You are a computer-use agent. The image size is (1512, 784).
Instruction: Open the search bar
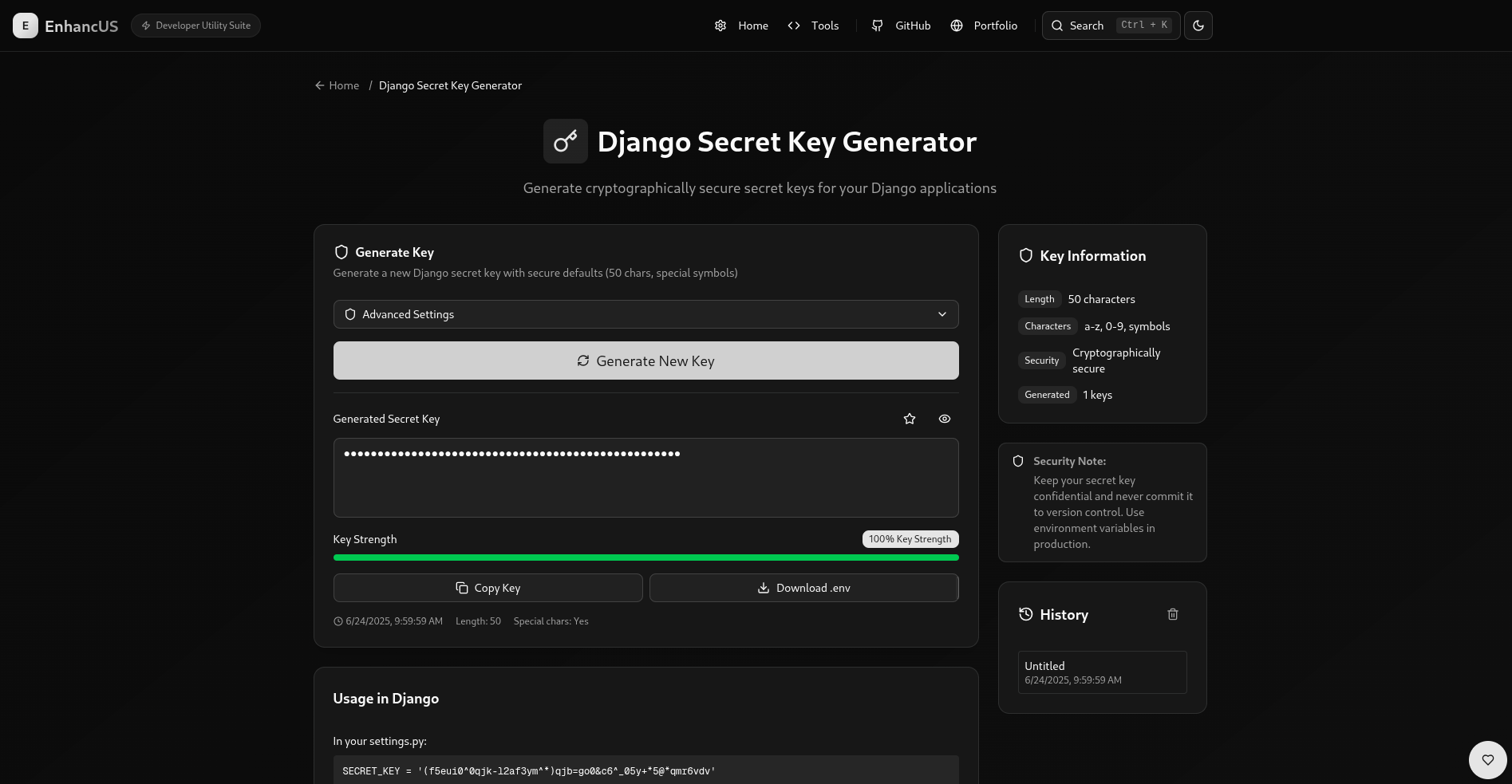tap(1110, 25)
